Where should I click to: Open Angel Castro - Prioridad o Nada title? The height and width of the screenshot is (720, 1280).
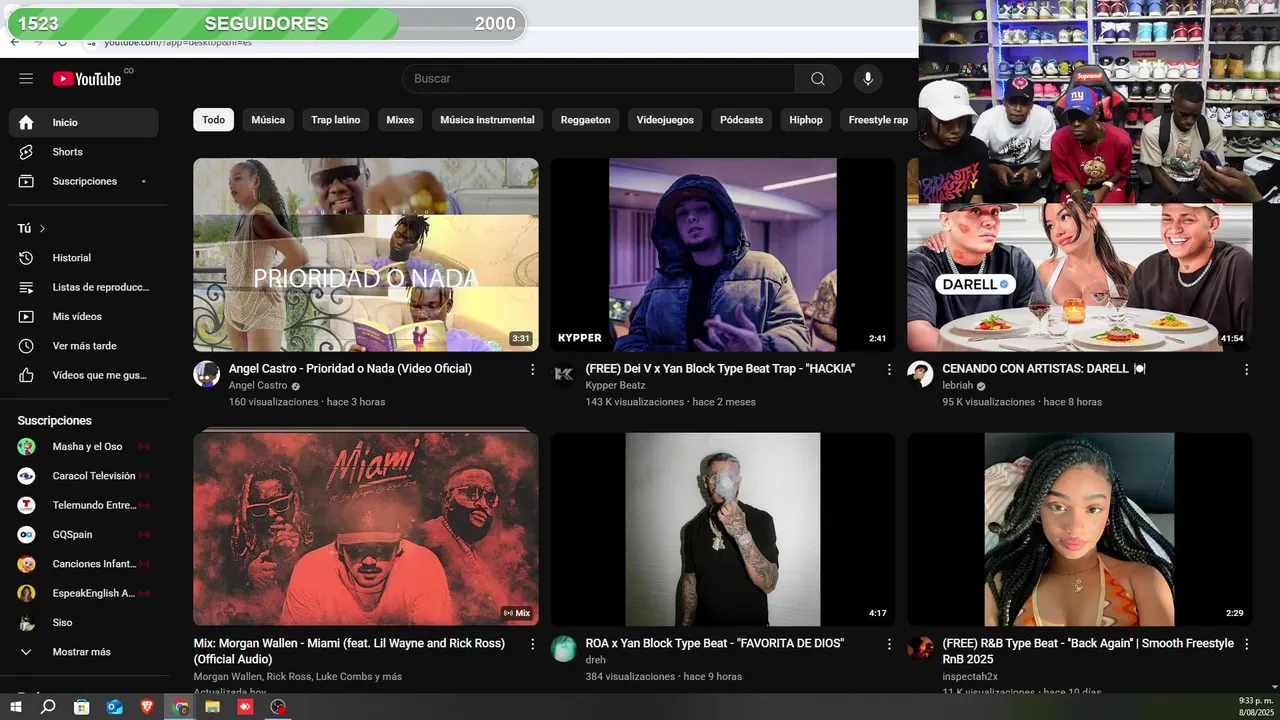(x=350, y=369)
